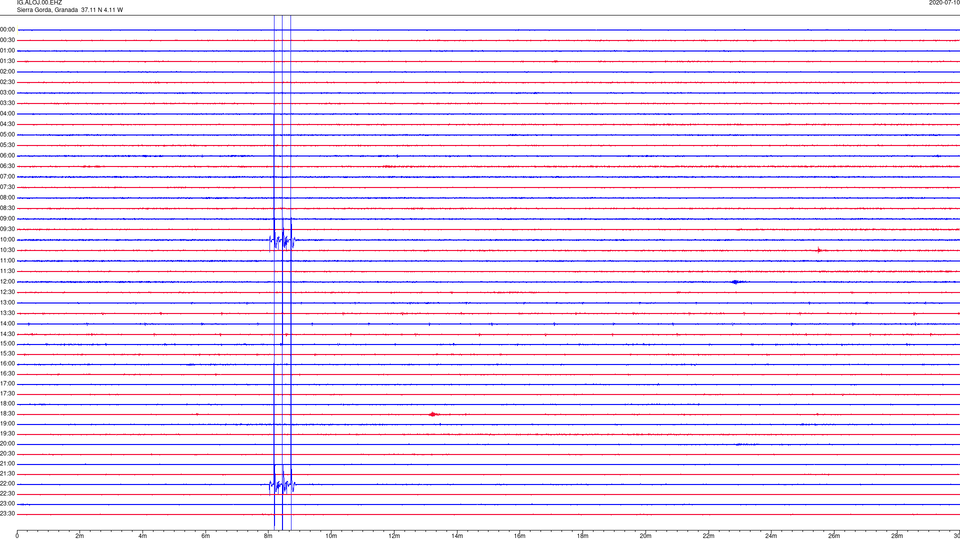Click the 10:30 trace time label
960x540 pixels.
[7, 250]
